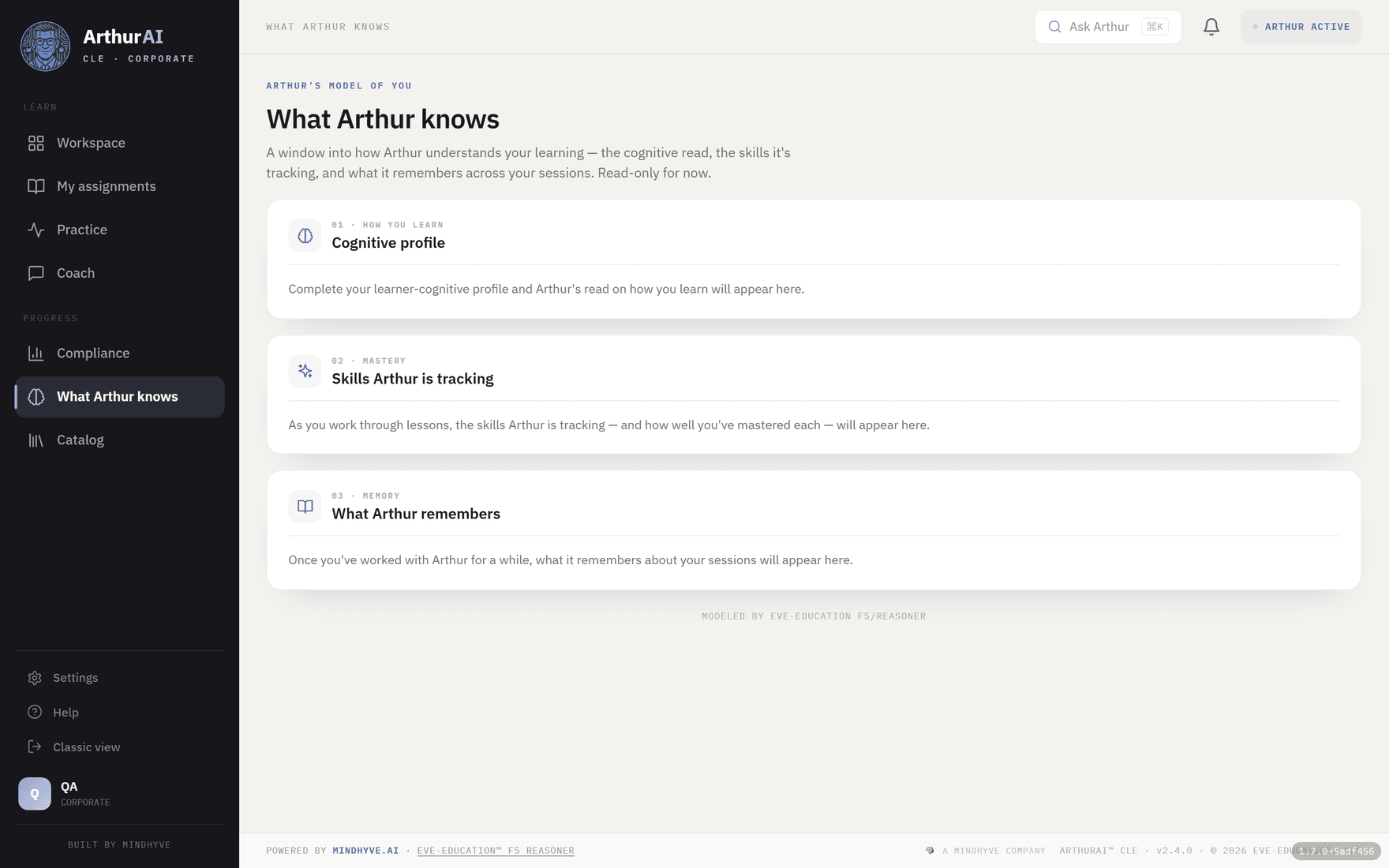The width and height of the screenshot is (1389, 868).
Task: Click the Cognitive profile heading
Action: coord(388,243)
